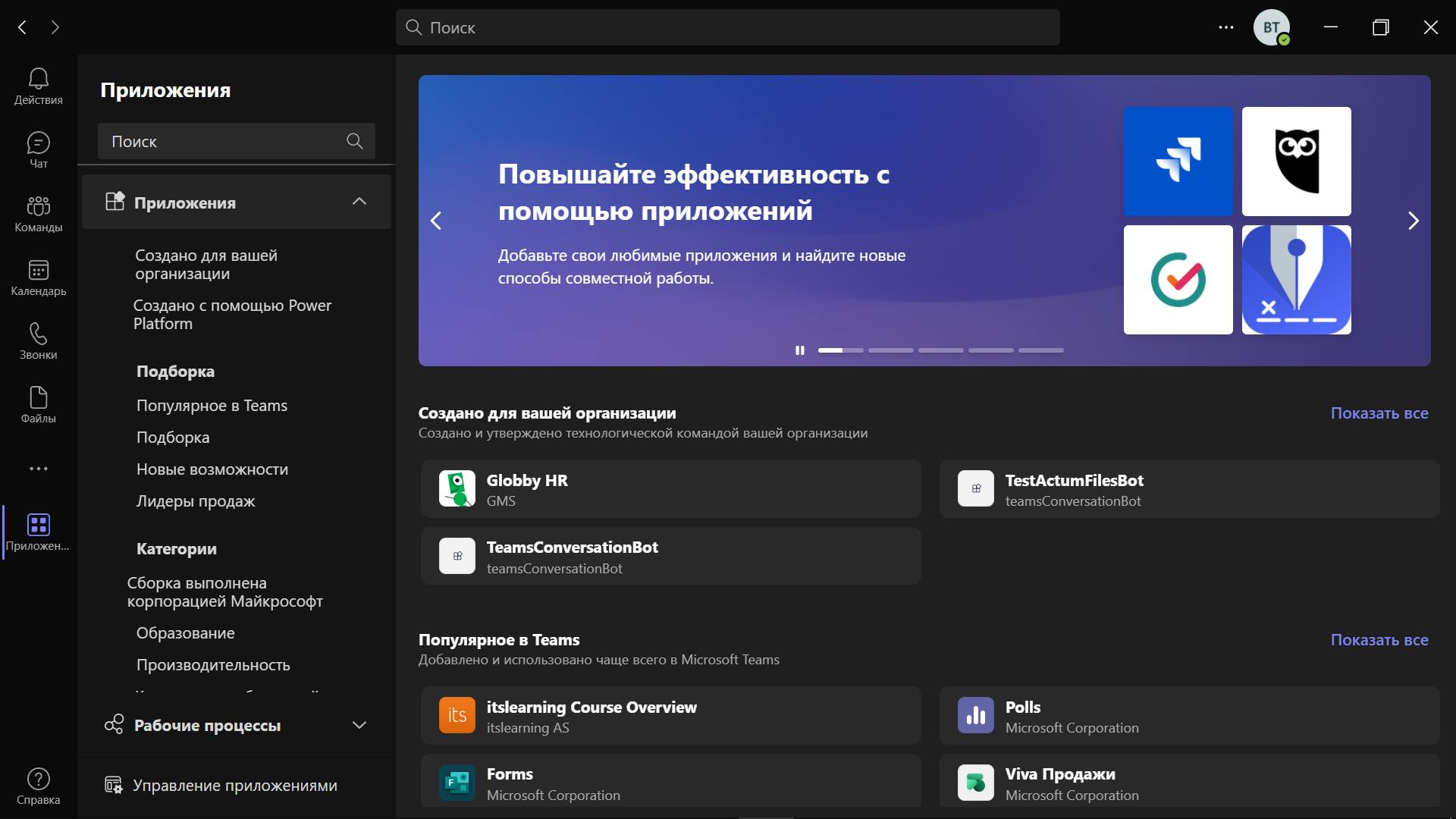Open the Teams (Команды) sidebar icon
The height and width of the screenshot is (819, 1456).
coord(38,214)
